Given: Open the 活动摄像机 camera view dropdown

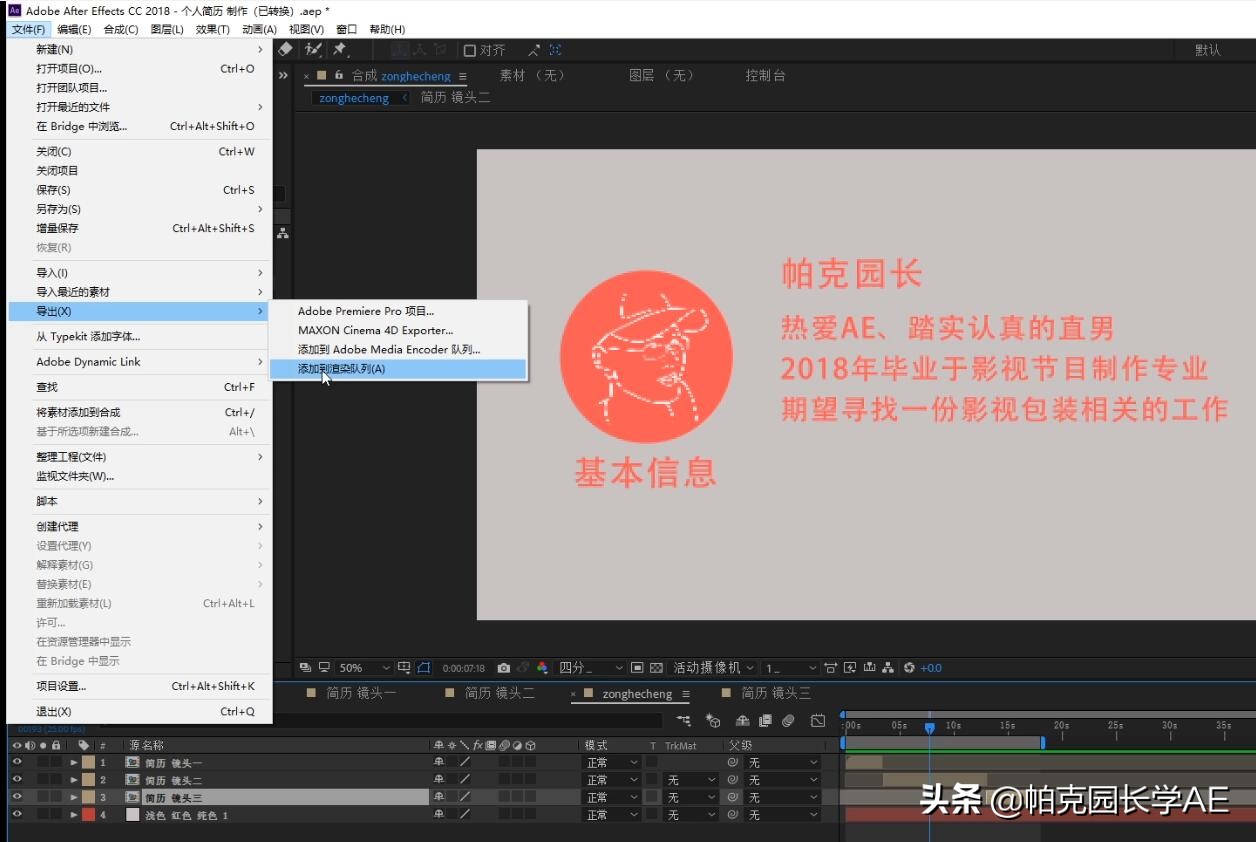Looking at the screenshot, I should point(714,668).
